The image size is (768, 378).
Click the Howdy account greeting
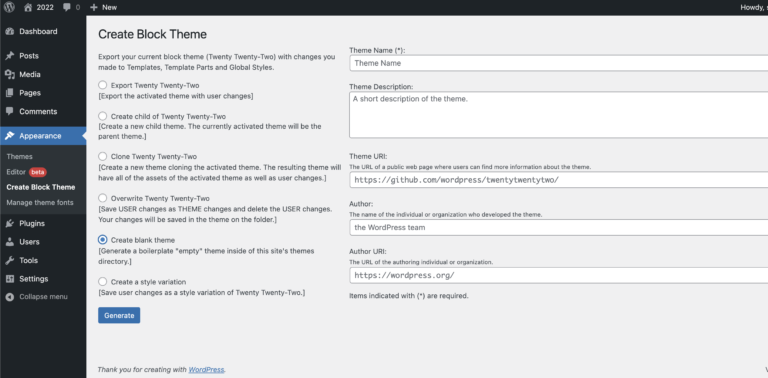(x=754, y=7)
